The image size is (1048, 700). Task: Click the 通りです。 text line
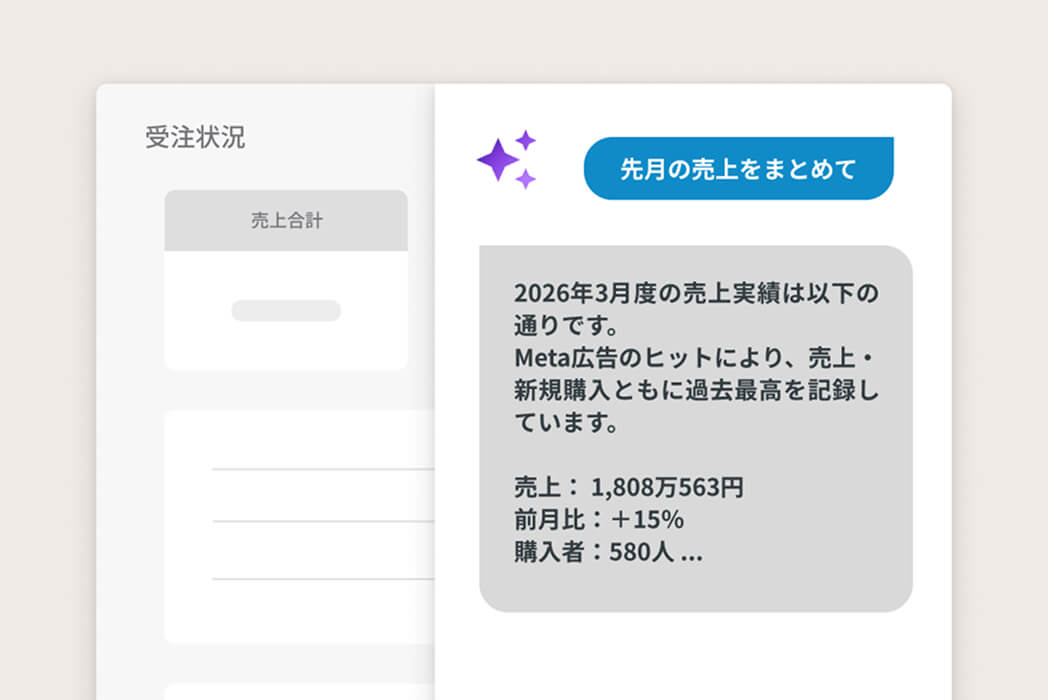566,326
